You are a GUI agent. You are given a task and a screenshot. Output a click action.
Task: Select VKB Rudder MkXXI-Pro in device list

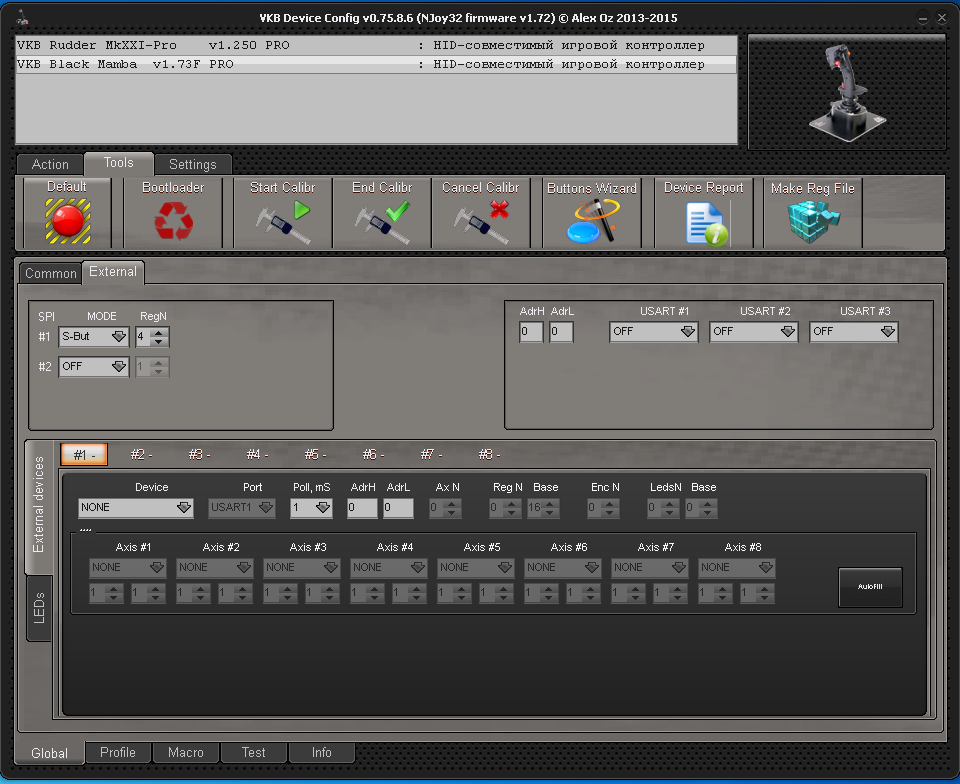[x=376, y=45]
